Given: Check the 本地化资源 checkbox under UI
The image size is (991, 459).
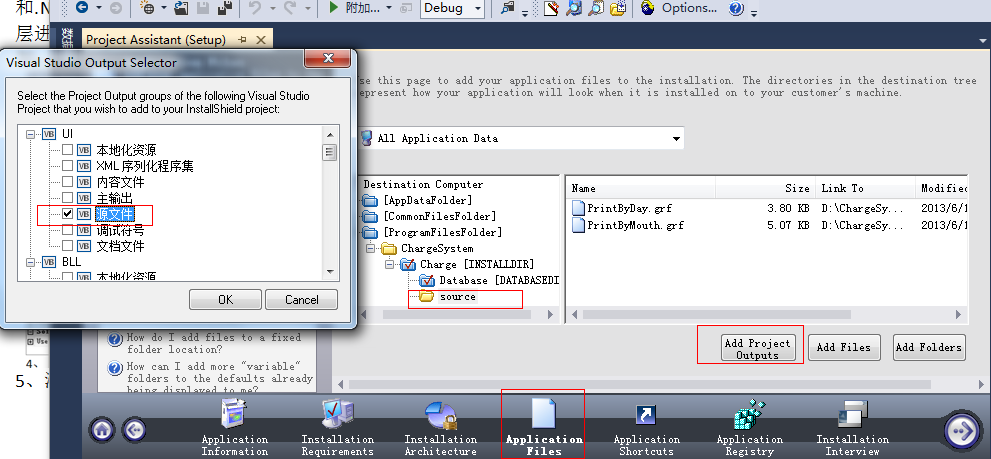Looking at the screenshot, I should pyautogui.click(x=67, y=150).
